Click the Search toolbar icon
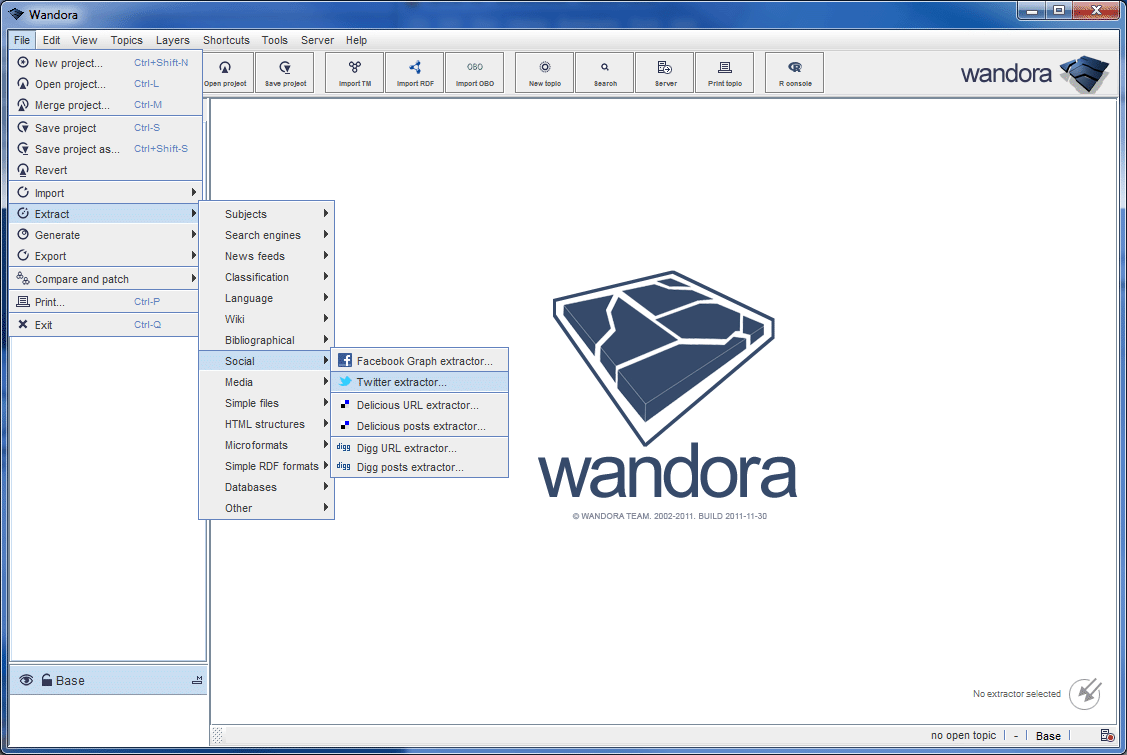 click(605, 72)
